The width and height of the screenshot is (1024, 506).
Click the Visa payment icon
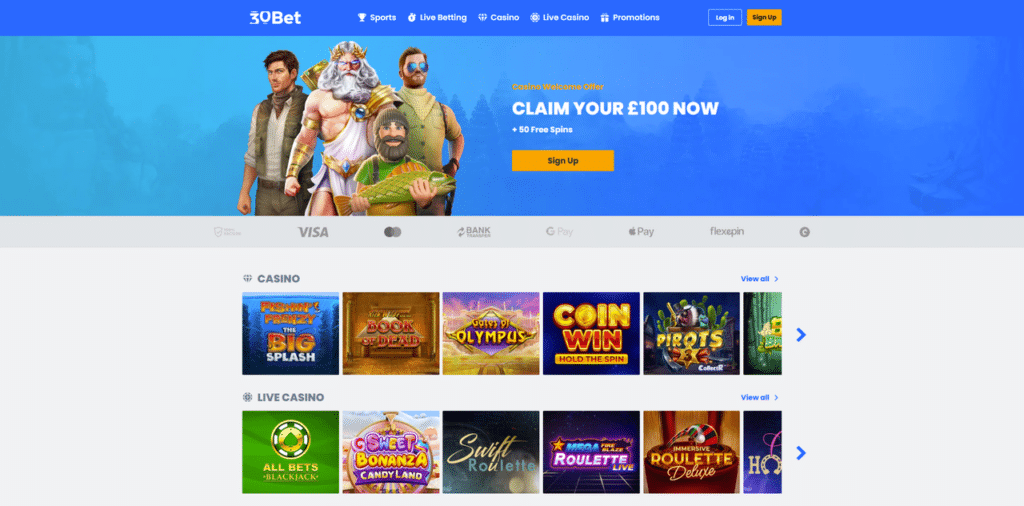click(313, 232)
